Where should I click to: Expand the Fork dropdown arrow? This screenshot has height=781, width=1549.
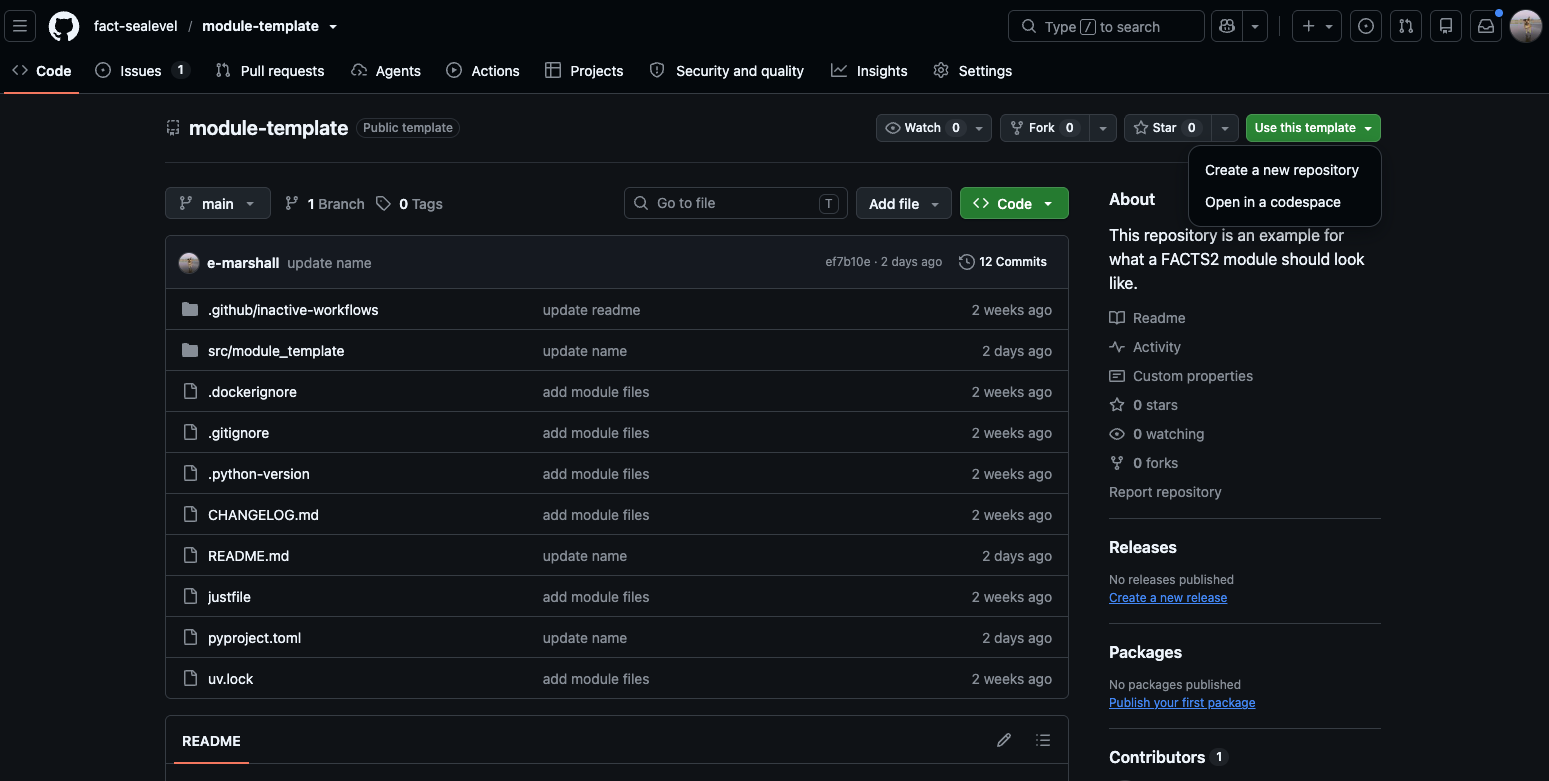coord(1102,128)
